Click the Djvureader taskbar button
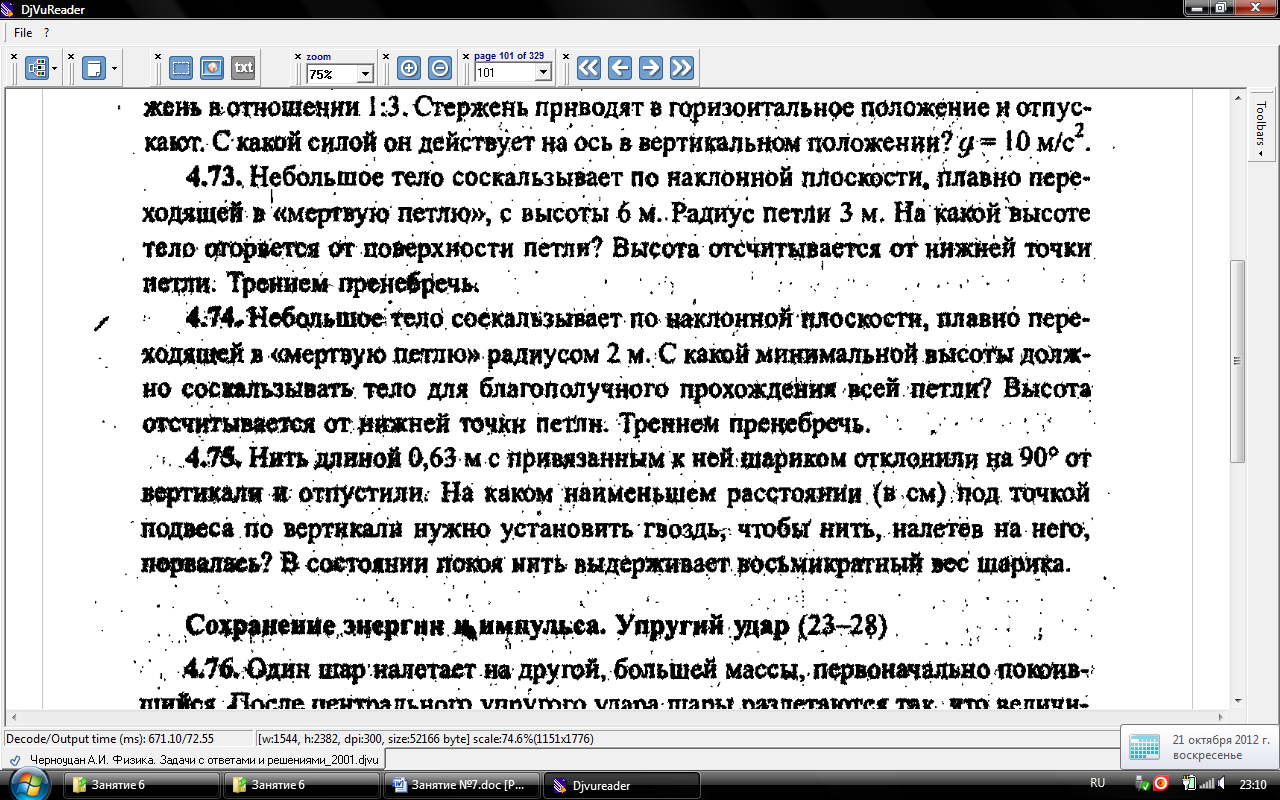The image size is (1280, 800). (x=621, y=785)
